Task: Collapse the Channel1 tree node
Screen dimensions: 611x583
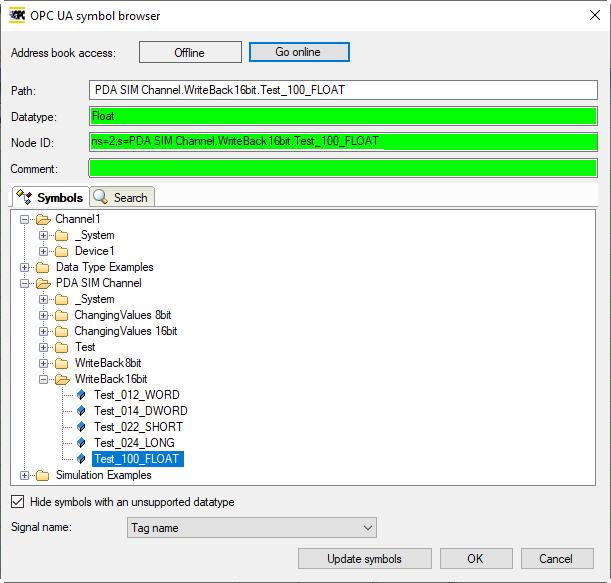Action: tap(25, 220)
